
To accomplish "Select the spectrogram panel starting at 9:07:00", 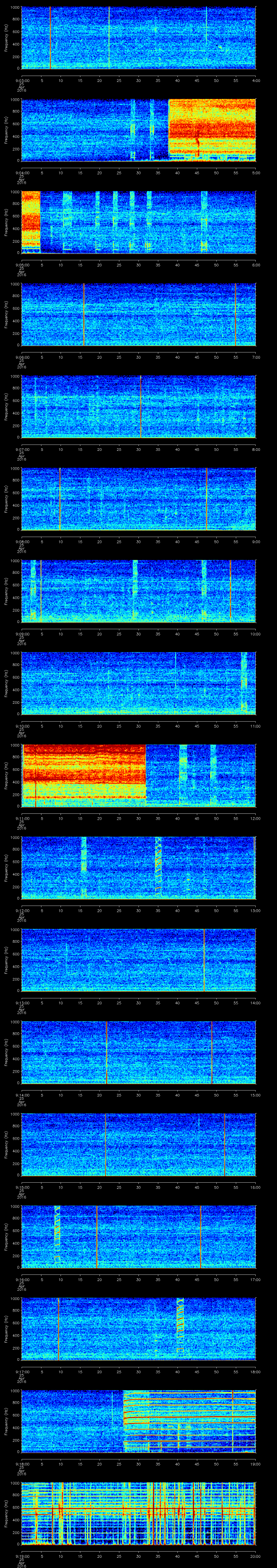I will pyautogui.click(x=138, y=407).
